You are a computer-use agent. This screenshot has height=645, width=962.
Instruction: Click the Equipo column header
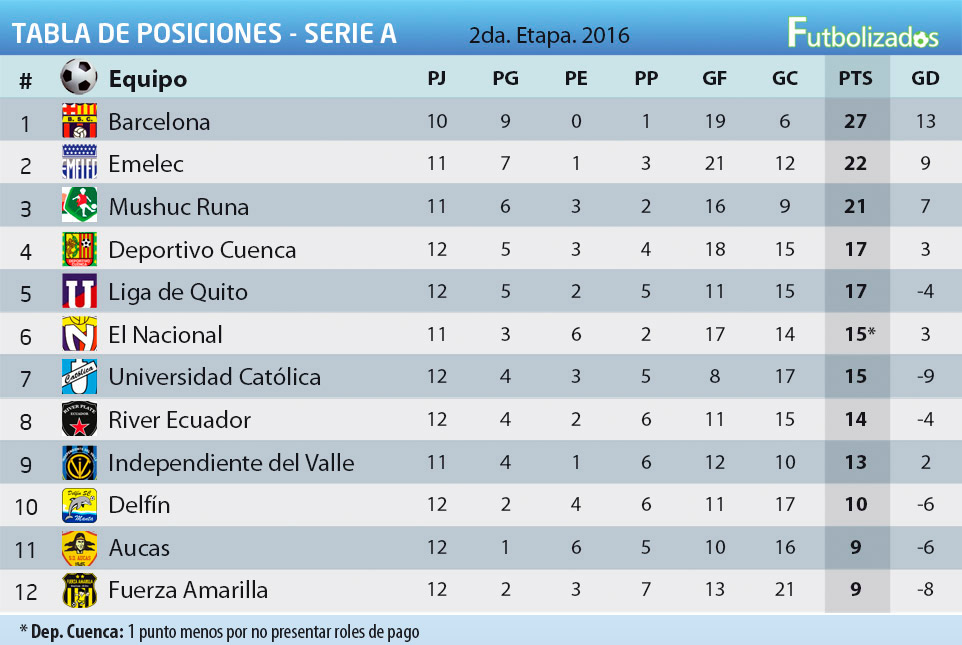pos(147,78)
